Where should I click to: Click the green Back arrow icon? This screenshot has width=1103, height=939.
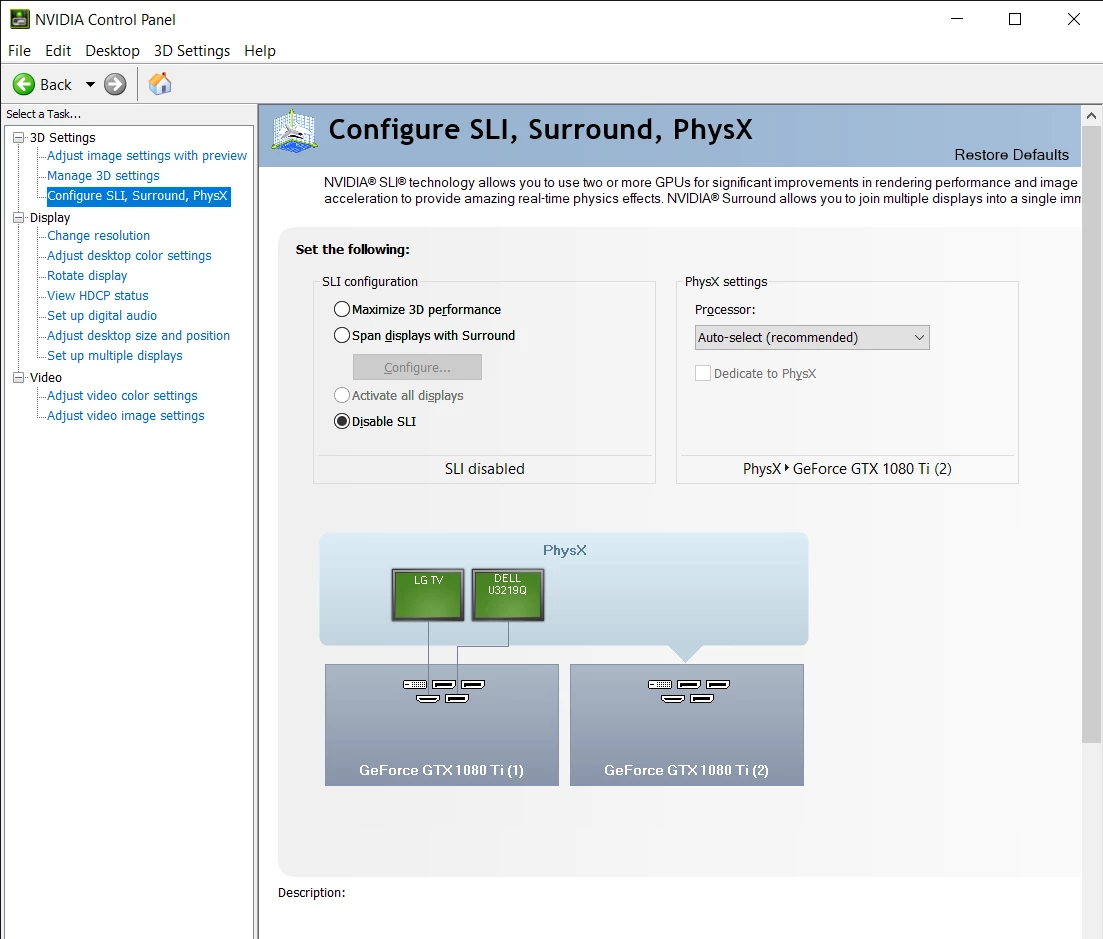tap(24, 84)
